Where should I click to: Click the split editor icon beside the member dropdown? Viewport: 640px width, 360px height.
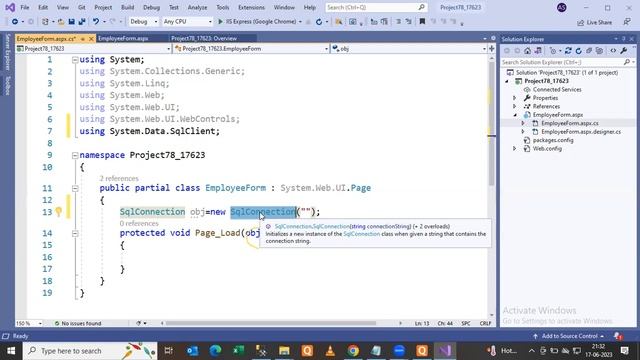pos(491,49)
